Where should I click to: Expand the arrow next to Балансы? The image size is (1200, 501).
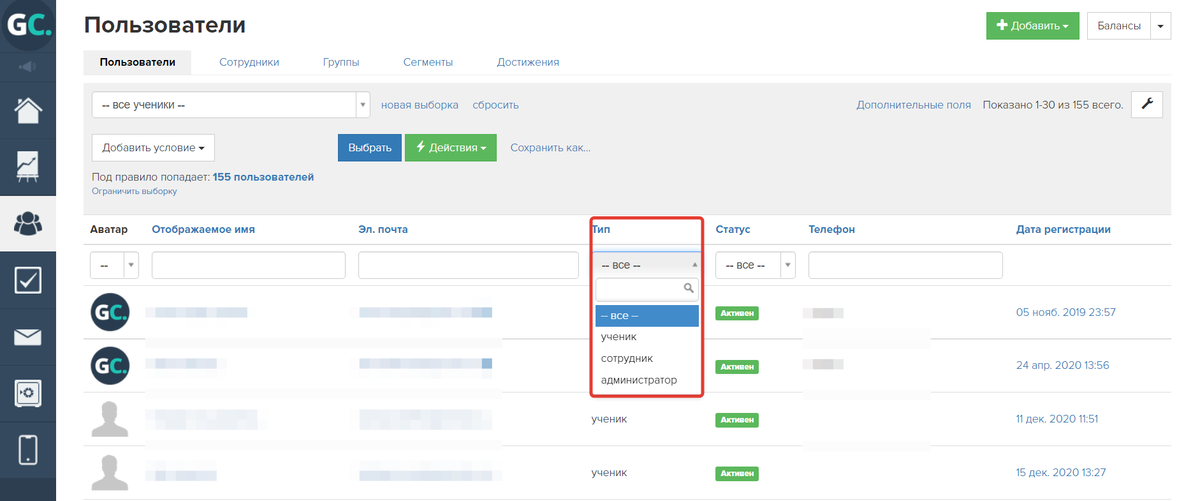click(x=1161, y=26)
